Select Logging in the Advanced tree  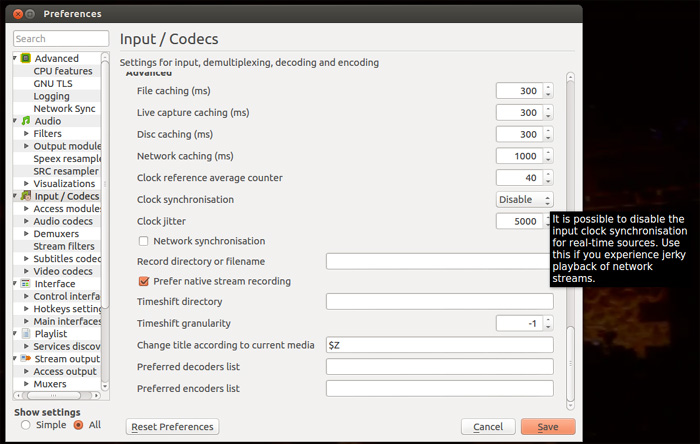coord(51,96)
